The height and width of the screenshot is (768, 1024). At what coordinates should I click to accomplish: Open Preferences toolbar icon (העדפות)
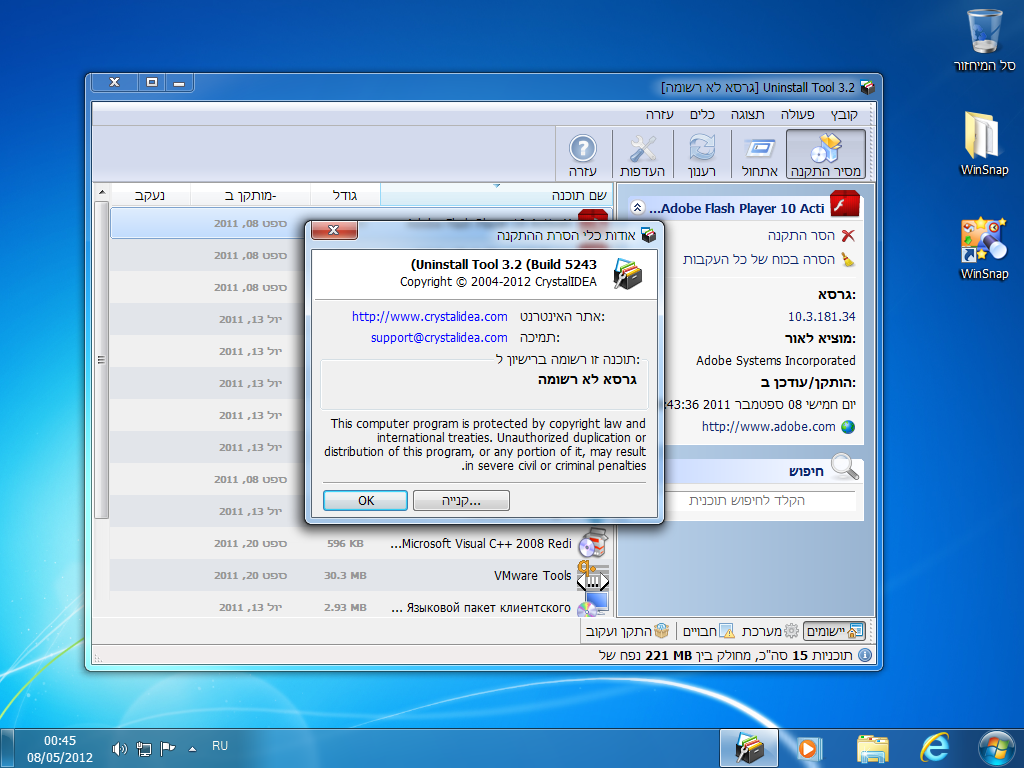[642, 155]
